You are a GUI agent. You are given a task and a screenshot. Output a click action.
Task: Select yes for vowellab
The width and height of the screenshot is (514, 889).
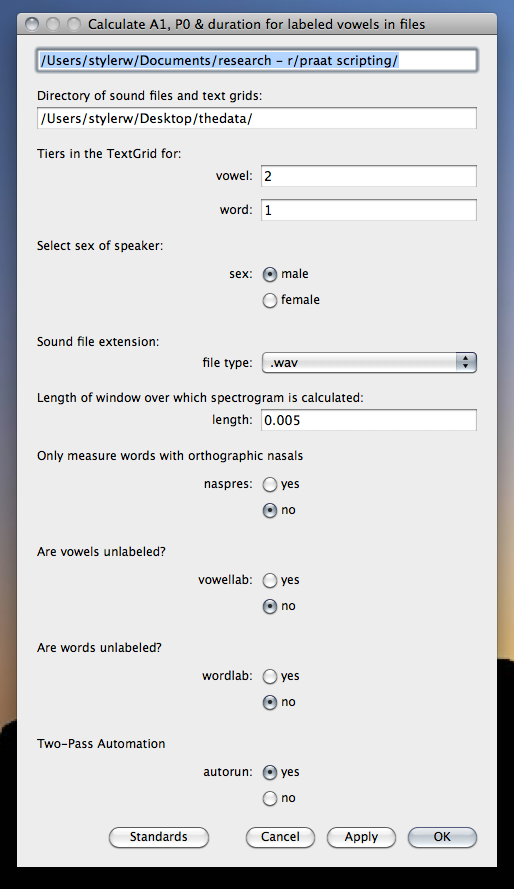[270, 581]
